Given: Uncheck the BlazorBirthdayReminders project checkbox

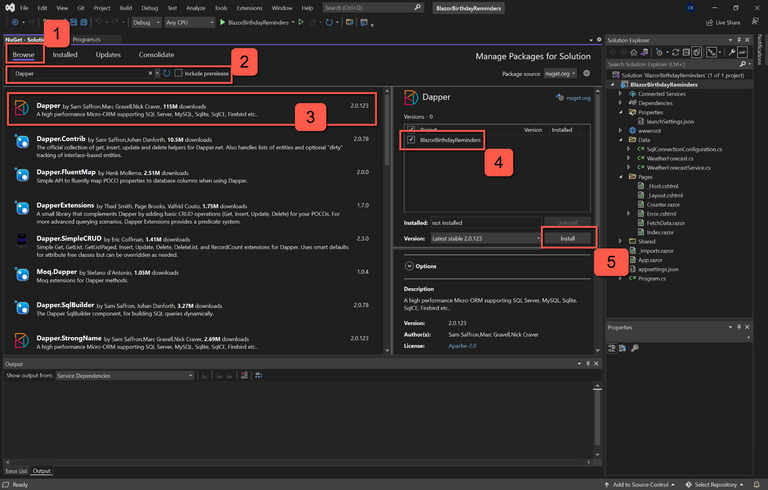Looking at the screenshot, I should pyautogui.click(x=411, y=141).
